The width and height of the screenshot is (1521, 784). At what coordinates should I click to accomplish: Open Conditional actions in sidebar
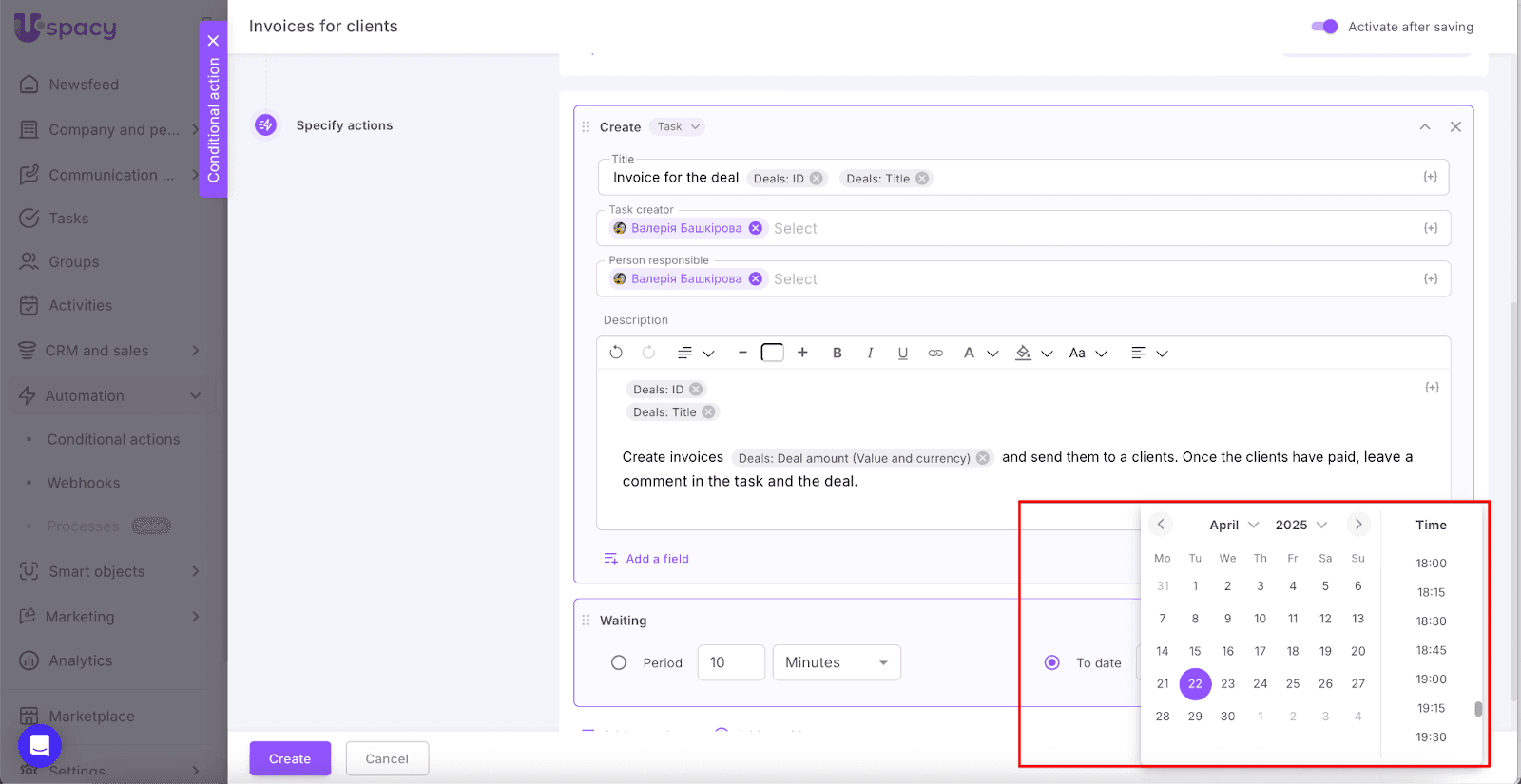click(113, 439)
